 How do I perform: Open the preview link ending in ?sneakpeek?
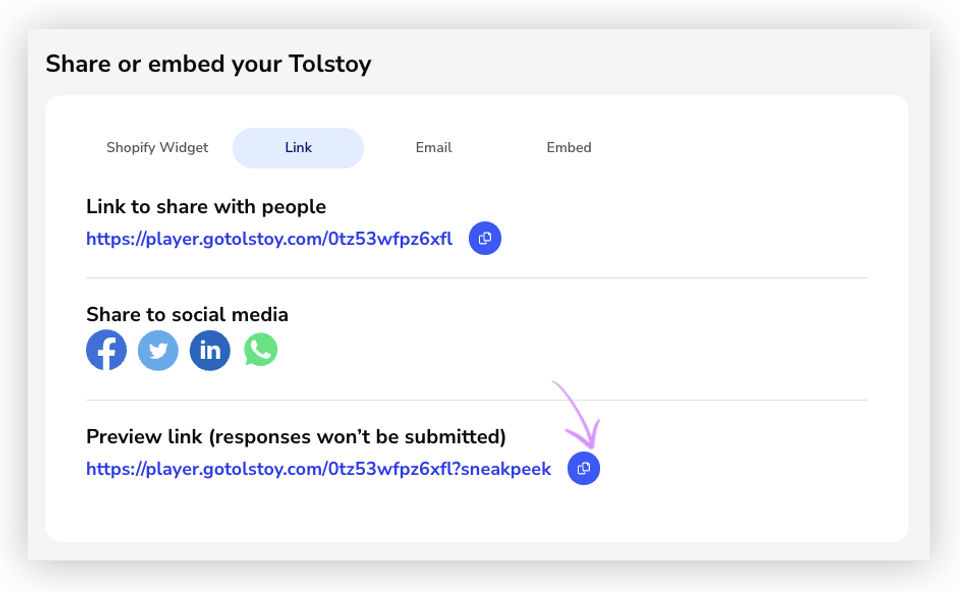[318, 469]
